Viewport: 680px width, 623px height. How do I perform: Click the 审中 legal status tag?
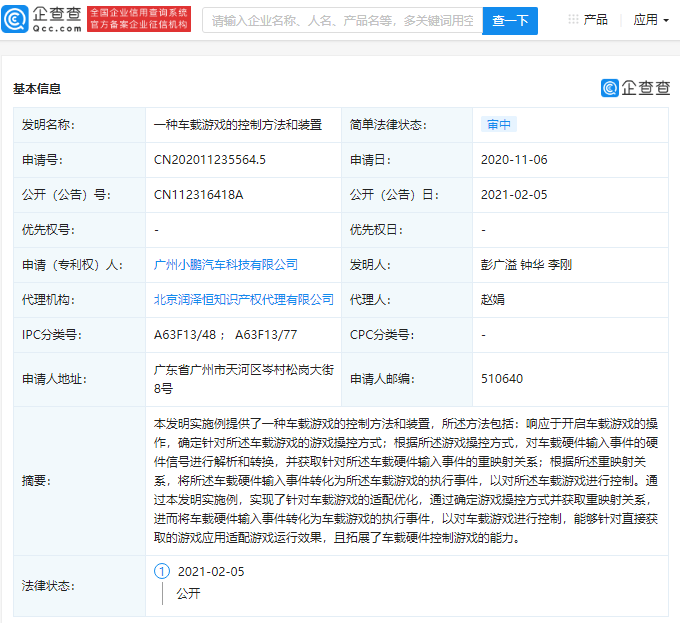[499, 124]
